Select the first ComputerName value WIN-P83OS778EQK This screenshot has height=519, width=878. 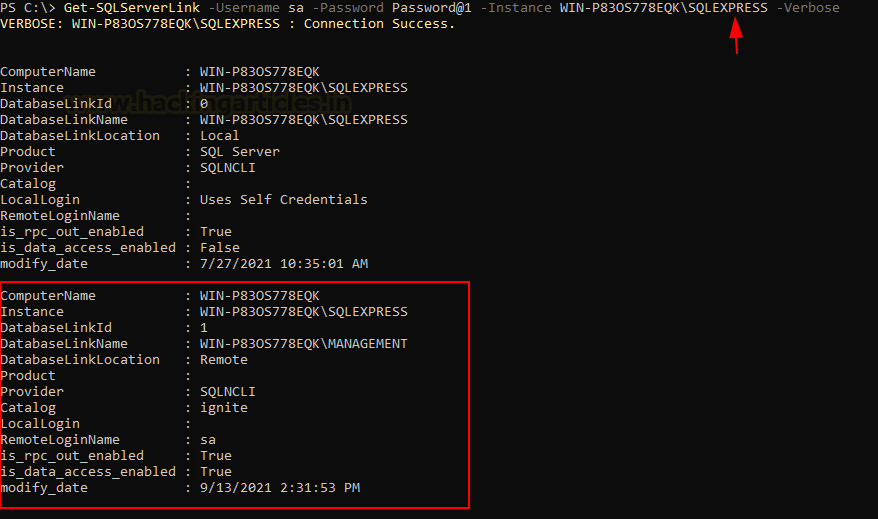pyautogui.click(x=260, y=72)
